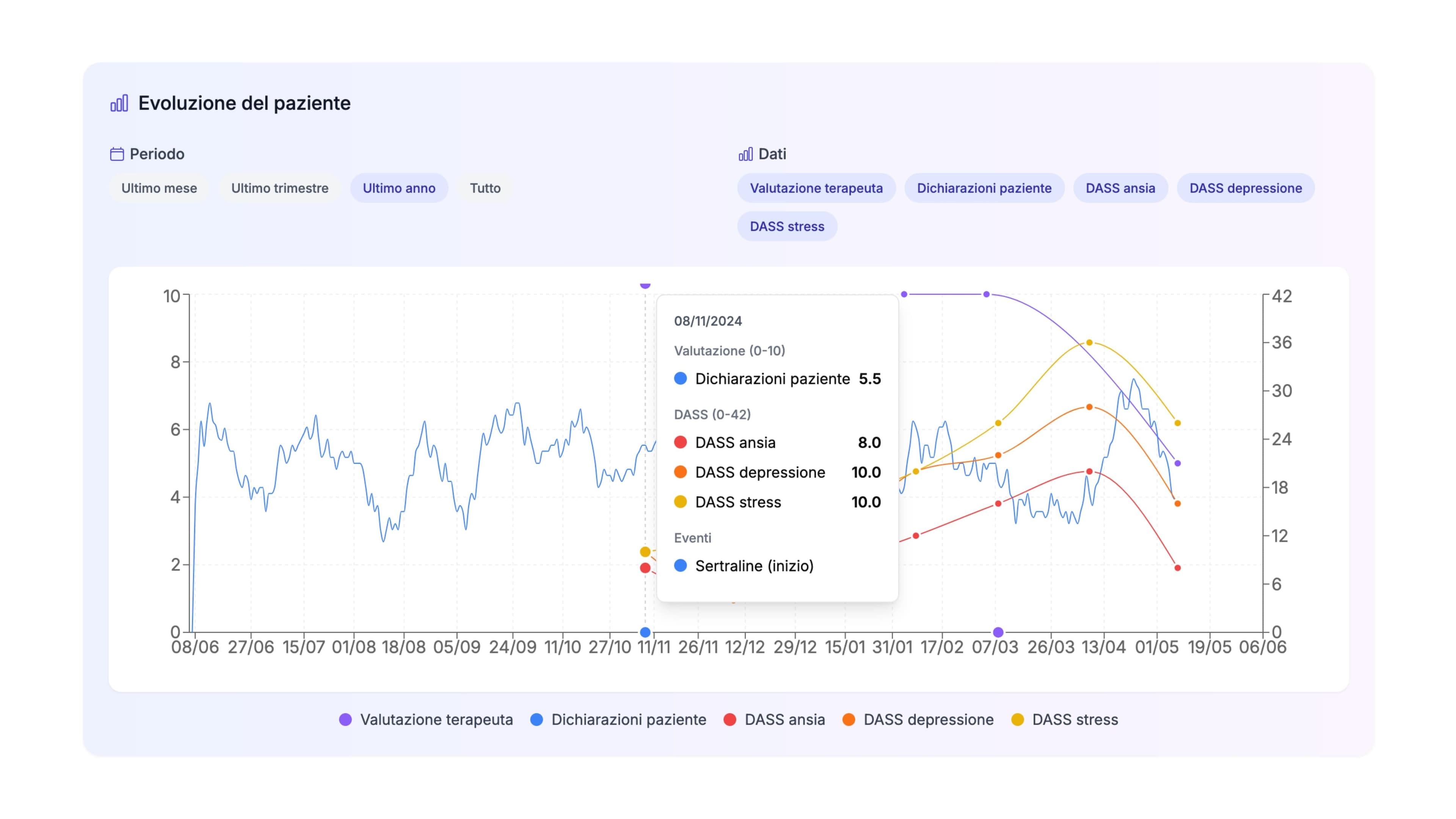1456x819 pixels.
Task: Switch period to Tutto
Action: point(485,188)
